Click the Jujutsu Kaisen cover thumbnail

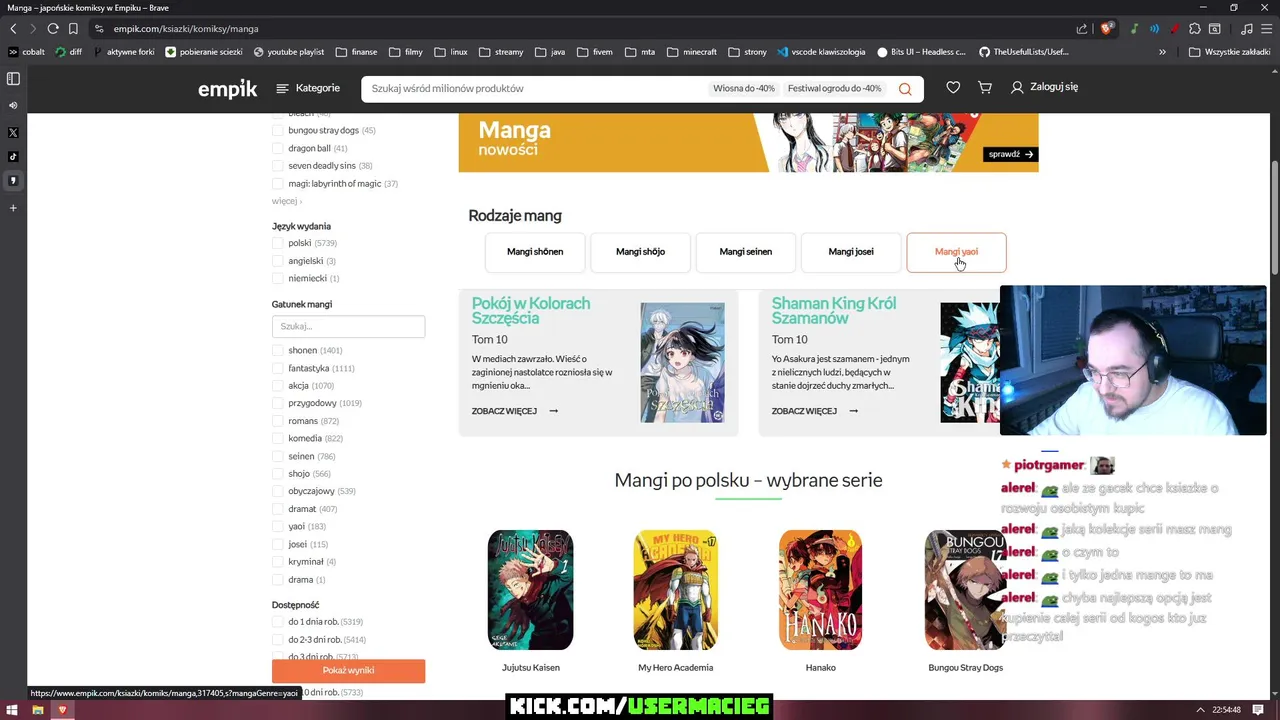[530, 590]
